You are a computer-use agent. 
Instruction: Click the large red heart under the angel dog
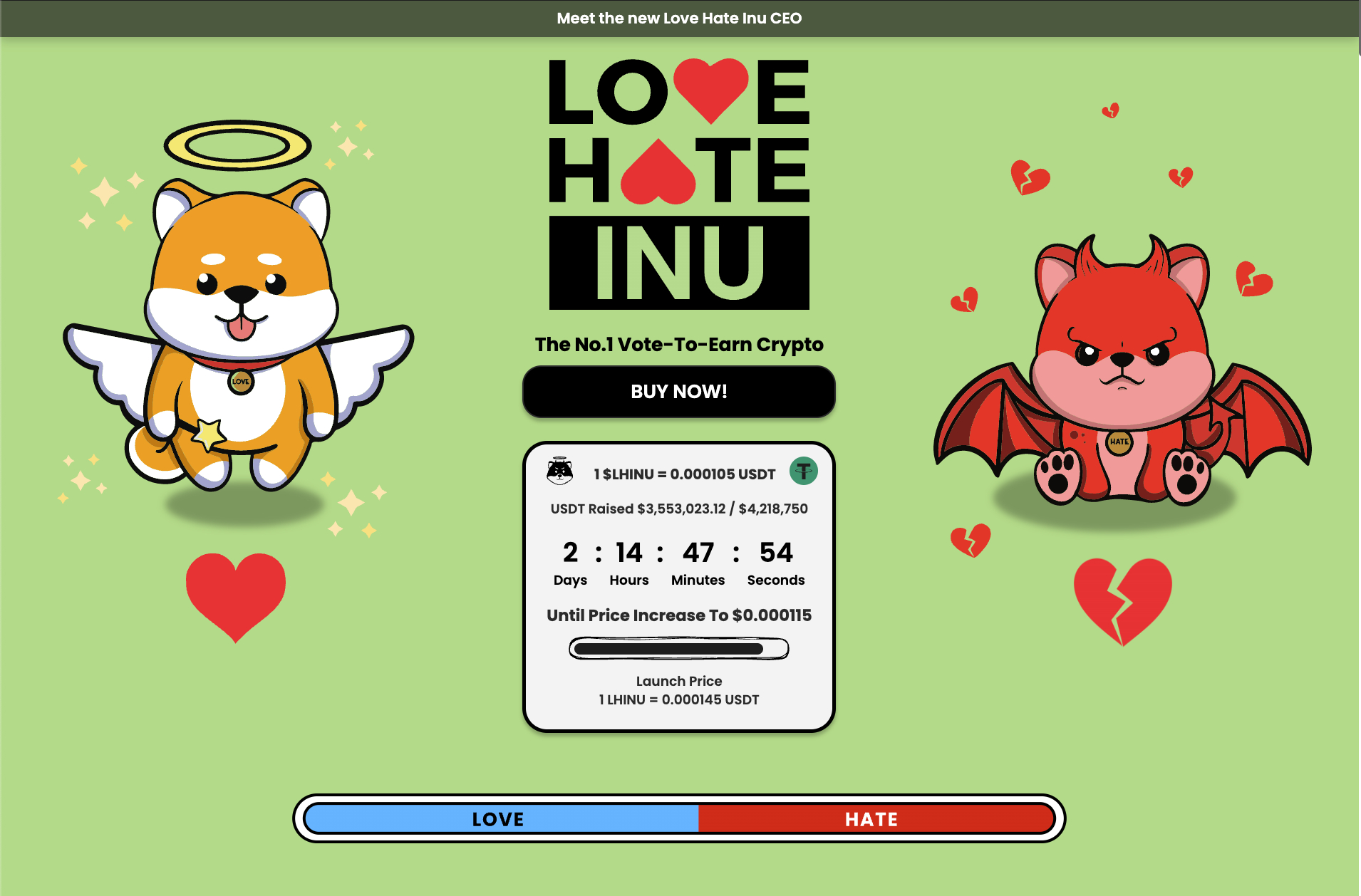click(x=236, y=597)
